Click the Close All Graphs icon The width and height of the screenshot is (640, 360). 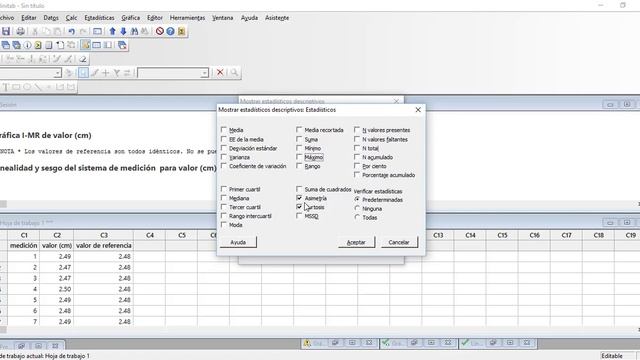click(122, 45)
